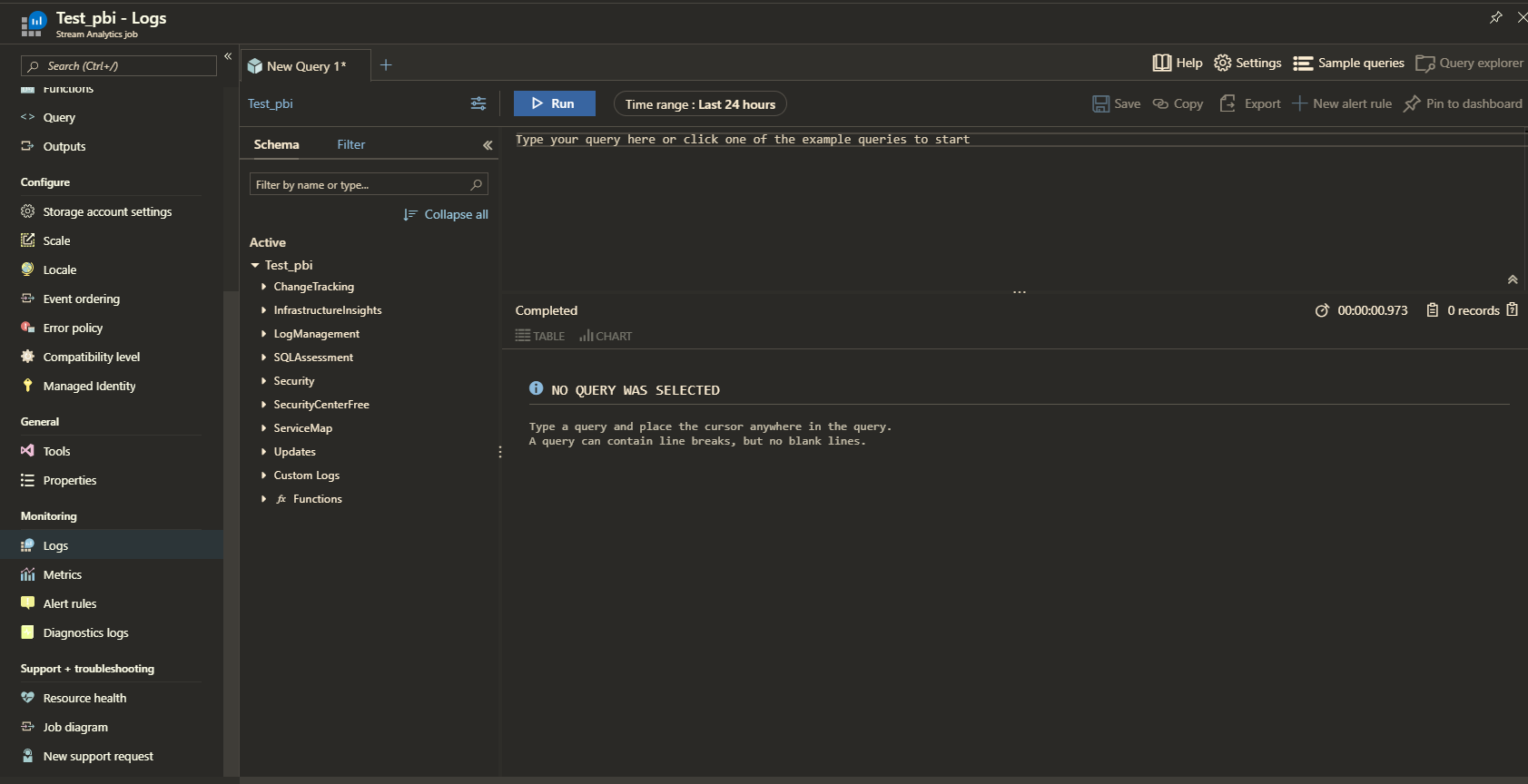Collapse the left navigation menu chevron
This screenshot has width=1528, height=784.
point(228,56)
